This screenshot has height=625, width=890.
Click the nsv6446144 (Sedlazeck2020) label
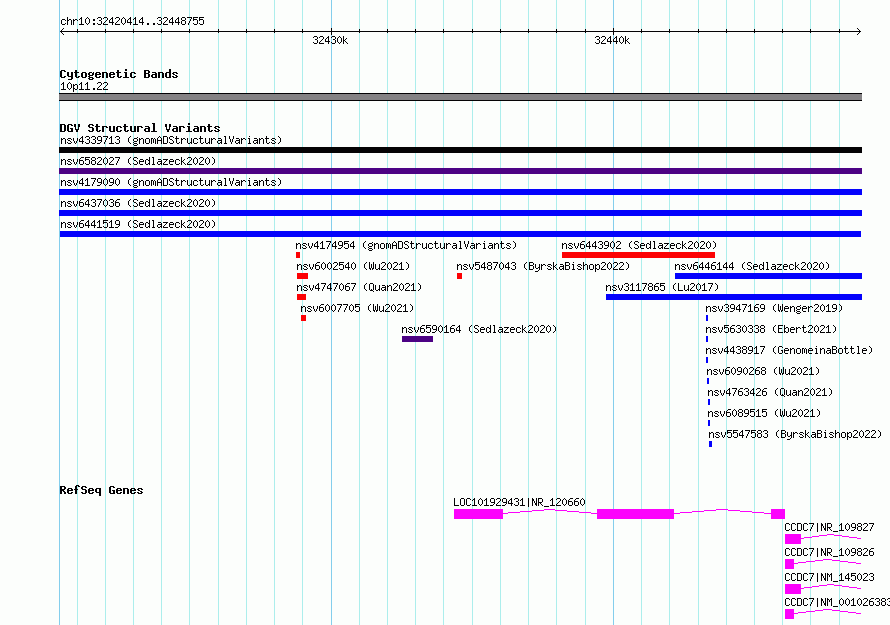[752, 266]
